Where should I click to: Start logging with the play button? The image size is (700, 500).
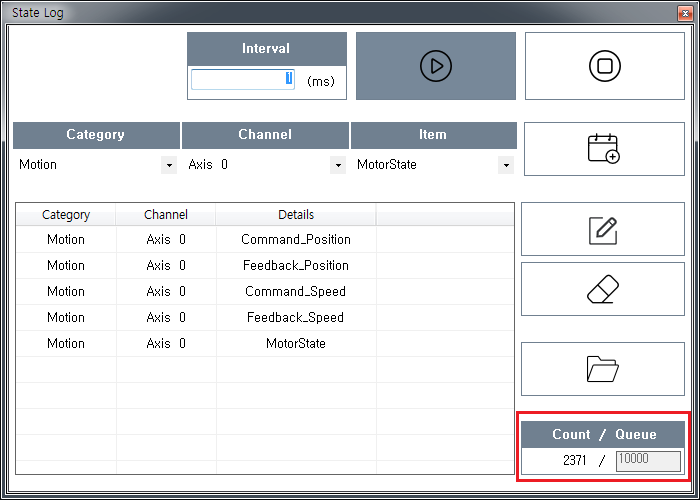pos(435,66)
